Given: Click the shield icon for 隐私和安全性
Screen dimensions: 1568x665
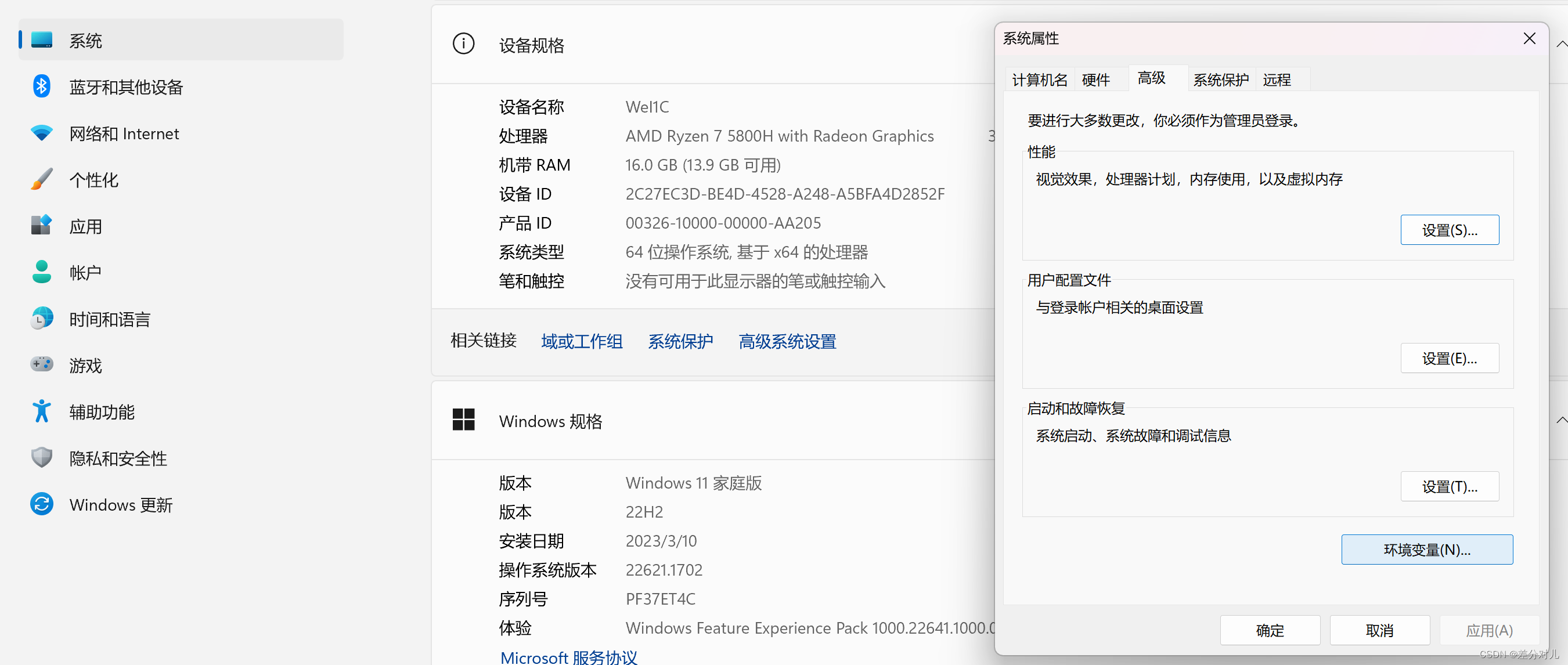Looking at the screenshot, I should 41,457.
